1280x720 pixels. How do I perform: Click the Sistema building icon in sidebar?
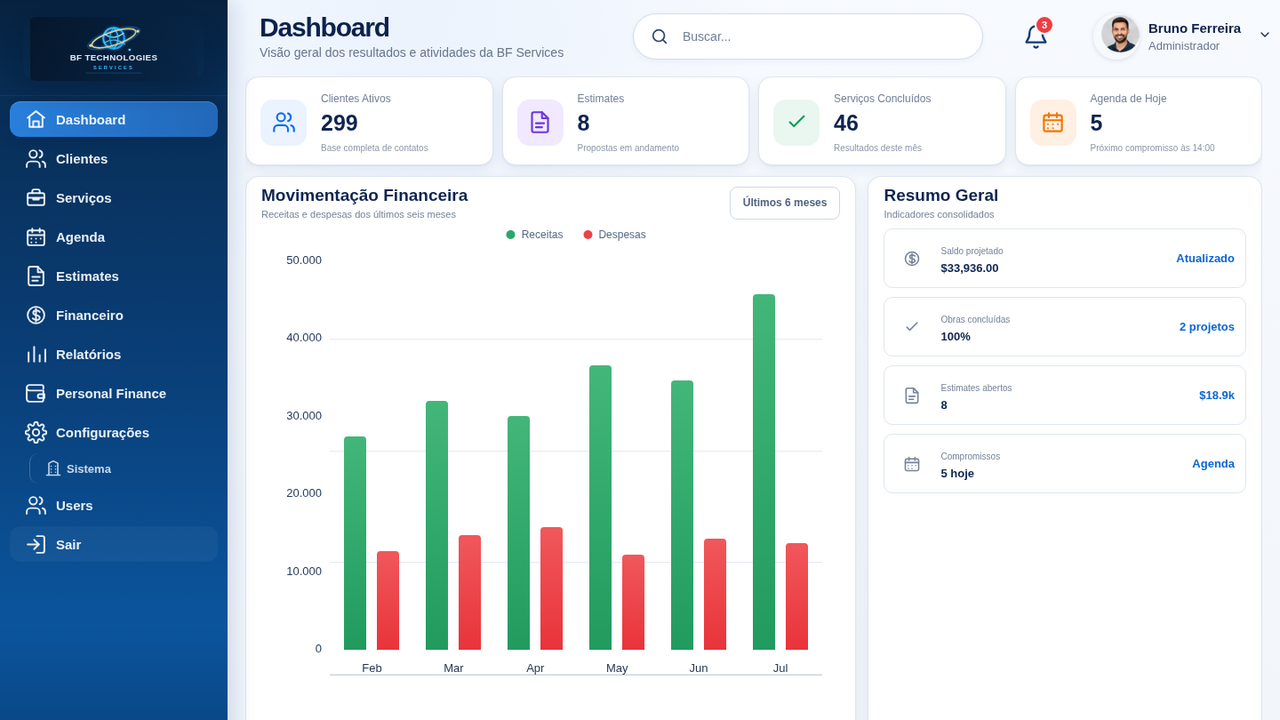click(53, 469)
